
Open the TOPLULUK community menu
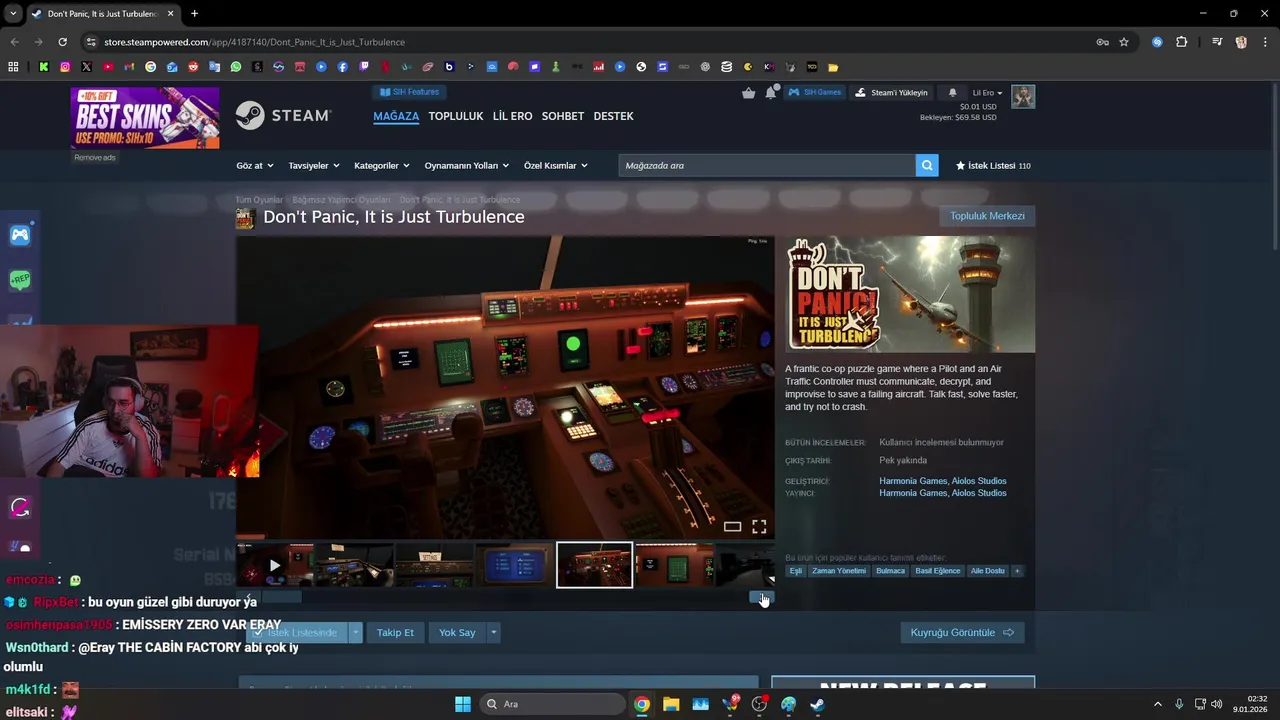click(x=456, y=116)
